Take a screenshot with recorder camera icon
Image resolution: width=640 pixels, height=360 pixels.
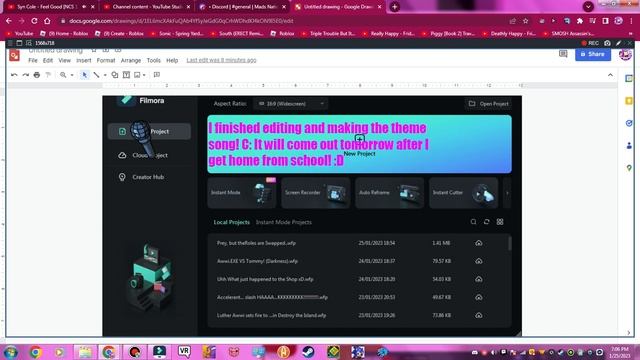(607, 43)
